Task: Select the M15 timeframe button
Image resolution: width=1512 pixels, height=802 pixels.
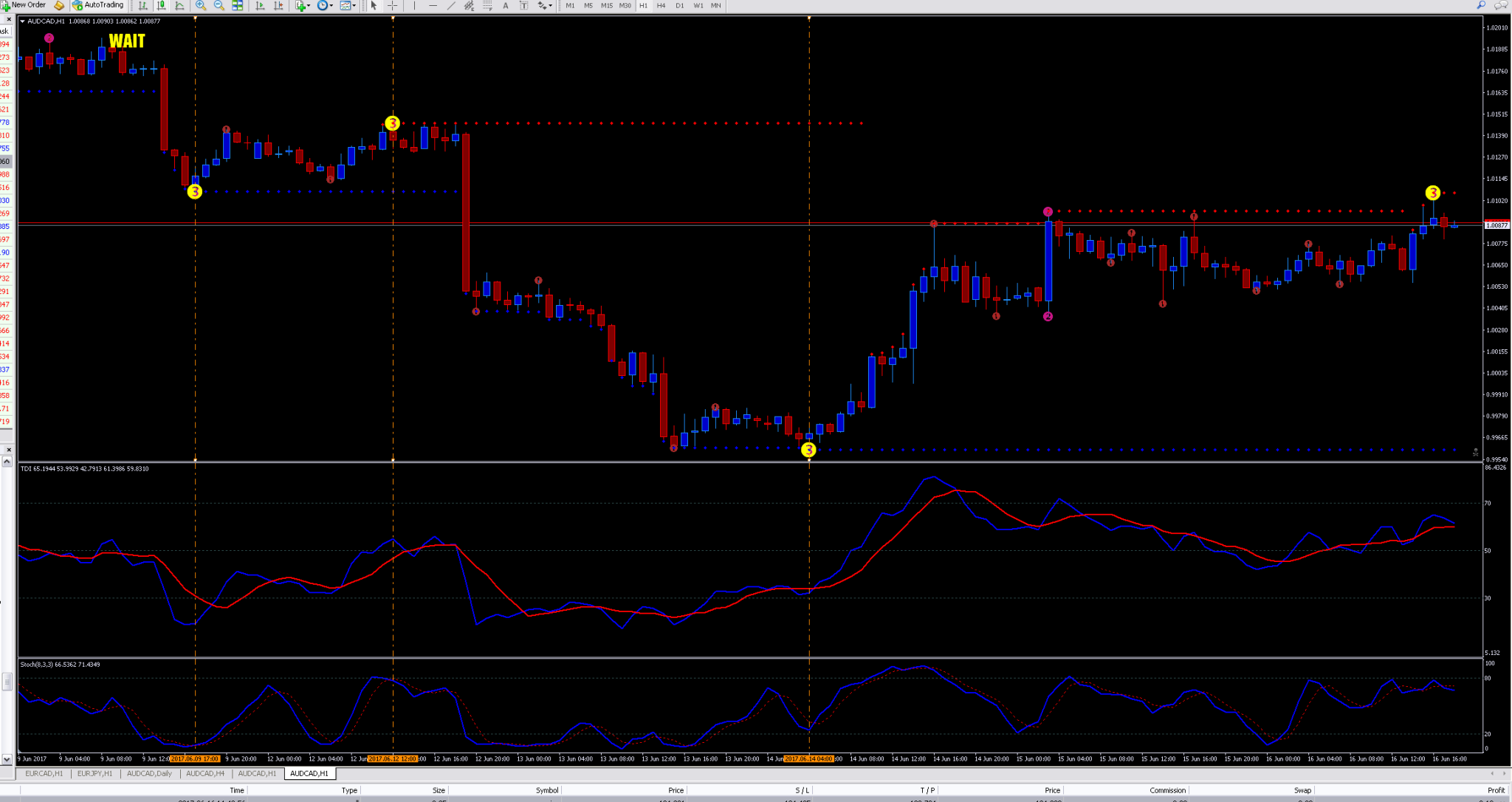Action: coord(606,5)
